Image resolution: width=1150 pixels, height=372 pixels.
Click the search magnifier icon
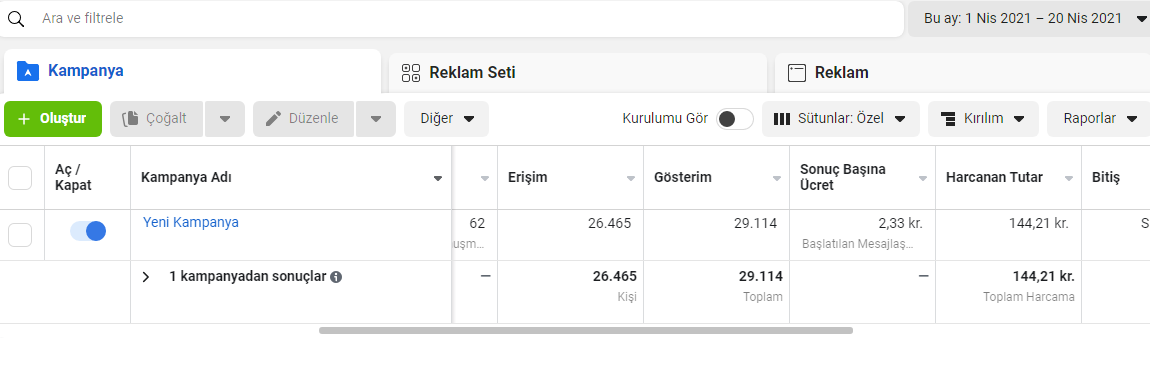[15, 18]
